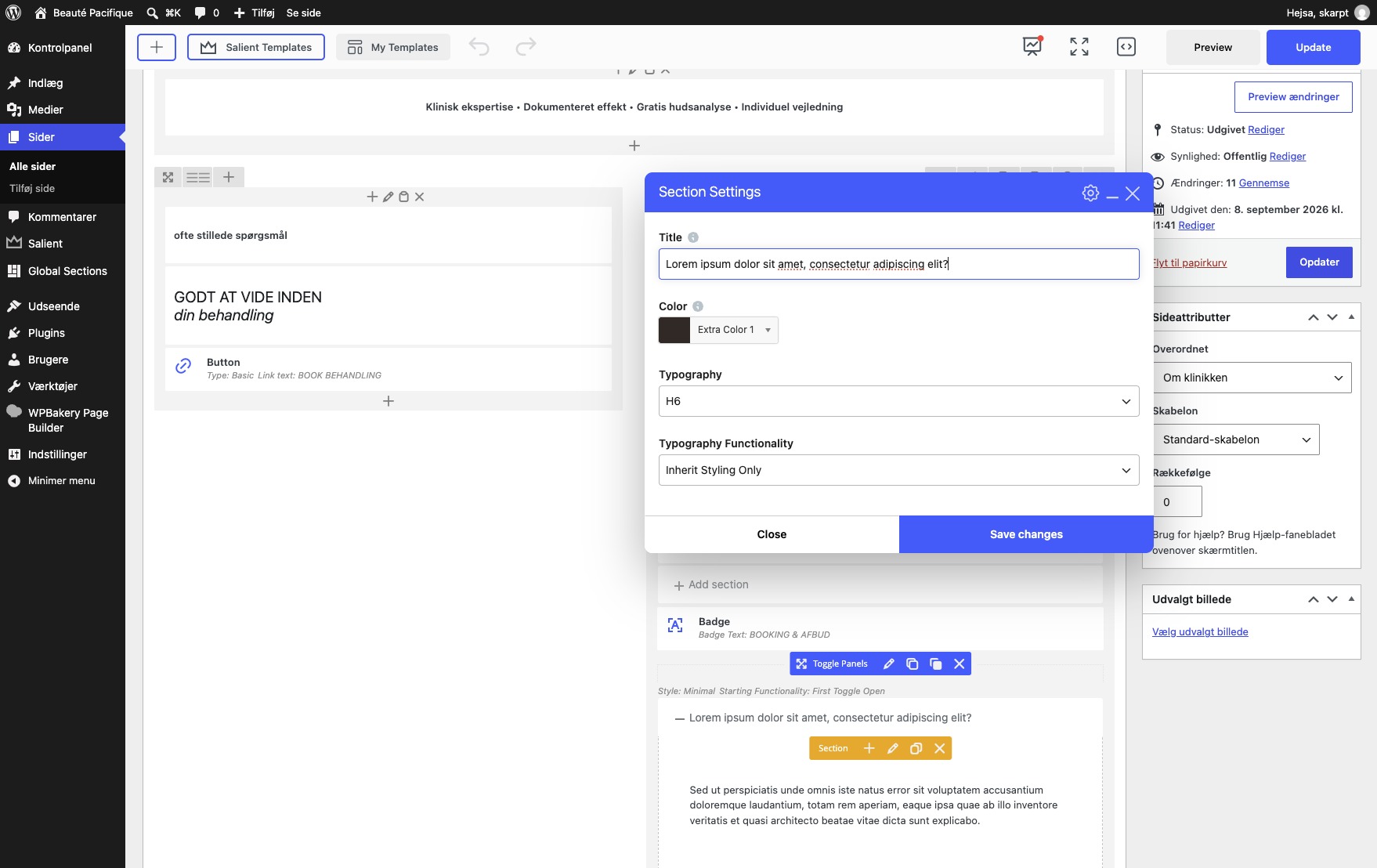Expand the Typography Functionality dropdown
The width and height of the screenshot is (1377, 868).
pyautogui.click(x=898, y=470)
